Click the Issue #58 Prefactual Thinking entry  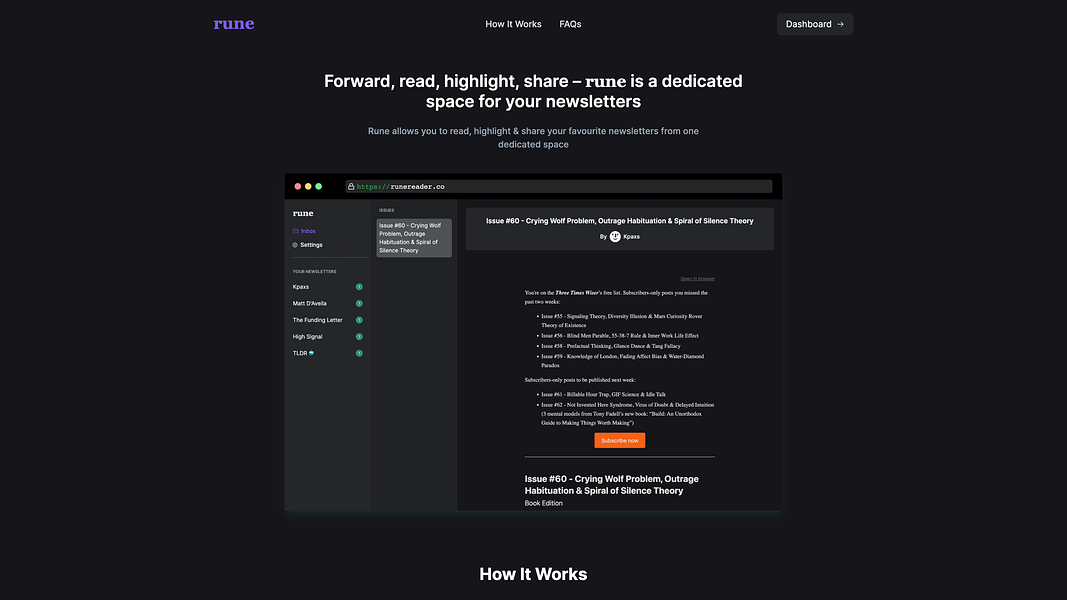[611, 346]
